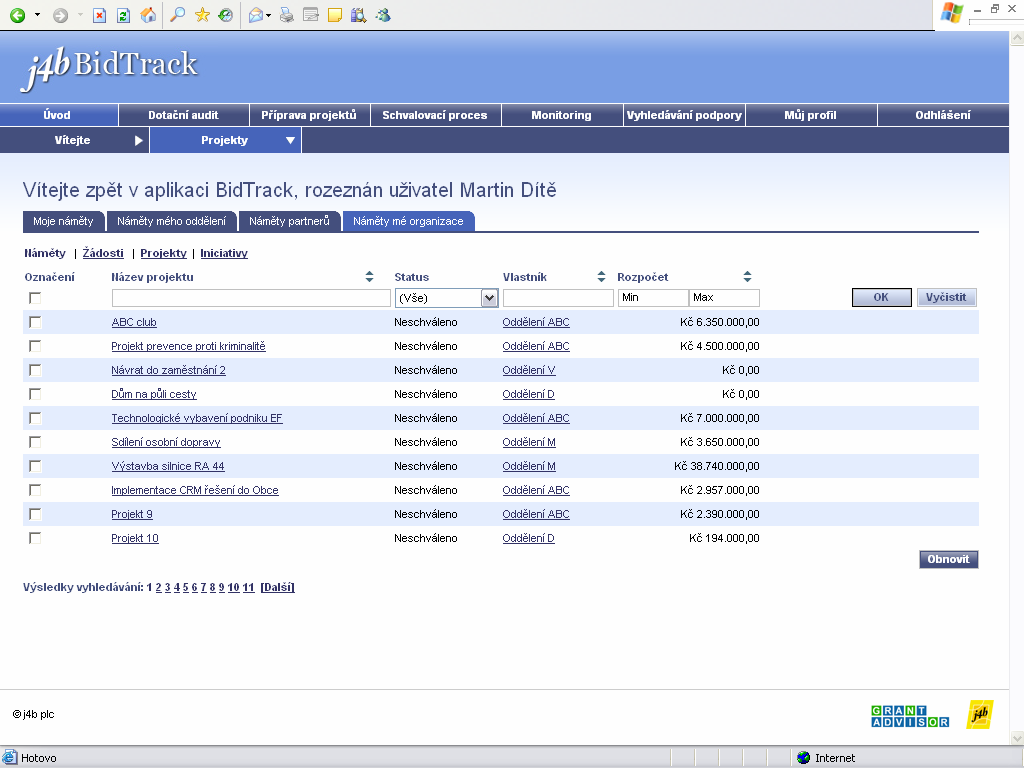Check the ABC club row checkbox
Image resolution: width=1024 pixels, height=768 pixels.
35,322
